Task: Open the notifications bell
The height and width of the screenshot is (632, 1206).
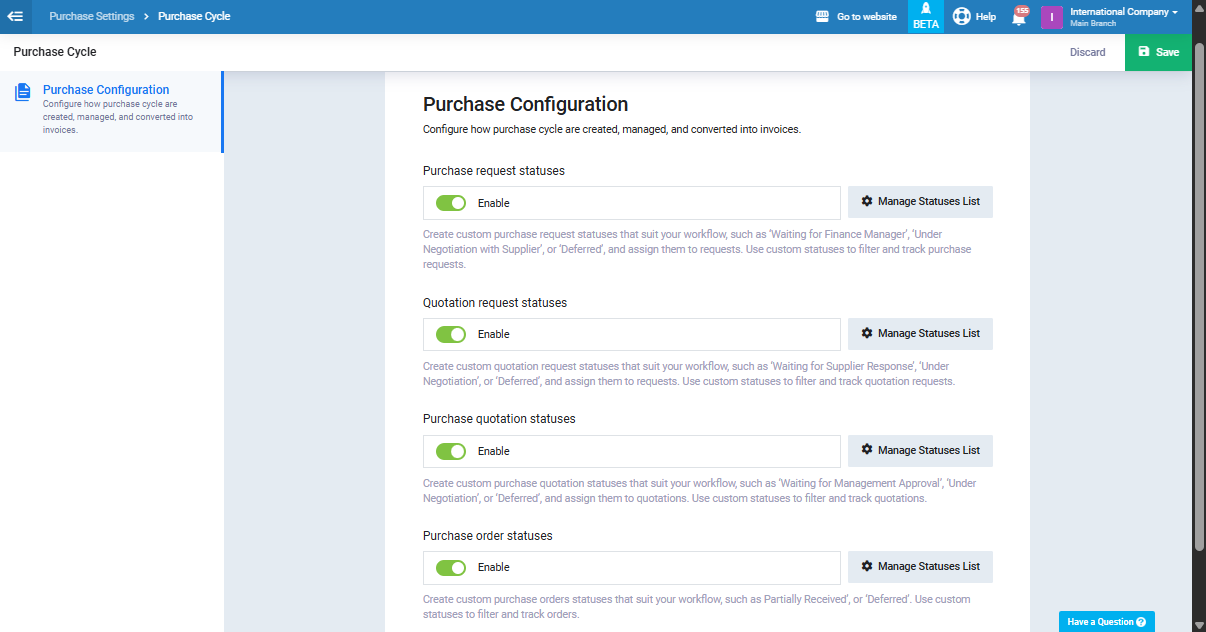Action: coord(1019,17)
